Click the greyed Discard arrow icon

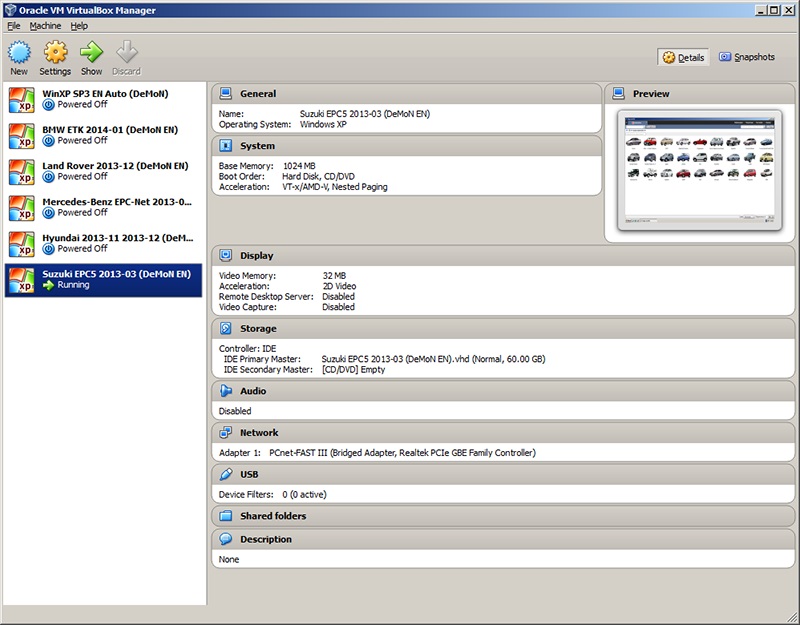pyautogui.click(x=127, y=52)
